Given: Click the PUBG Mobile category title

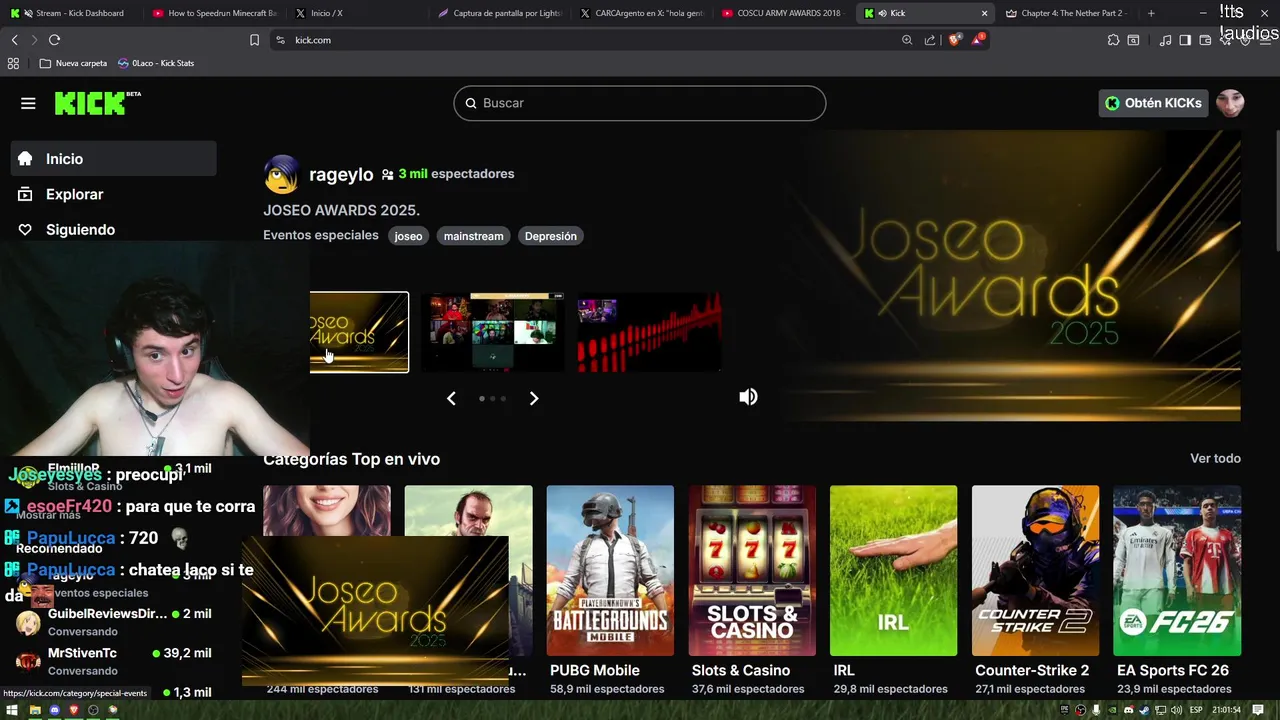Looking at the screenshot, I should coord(594,670).
